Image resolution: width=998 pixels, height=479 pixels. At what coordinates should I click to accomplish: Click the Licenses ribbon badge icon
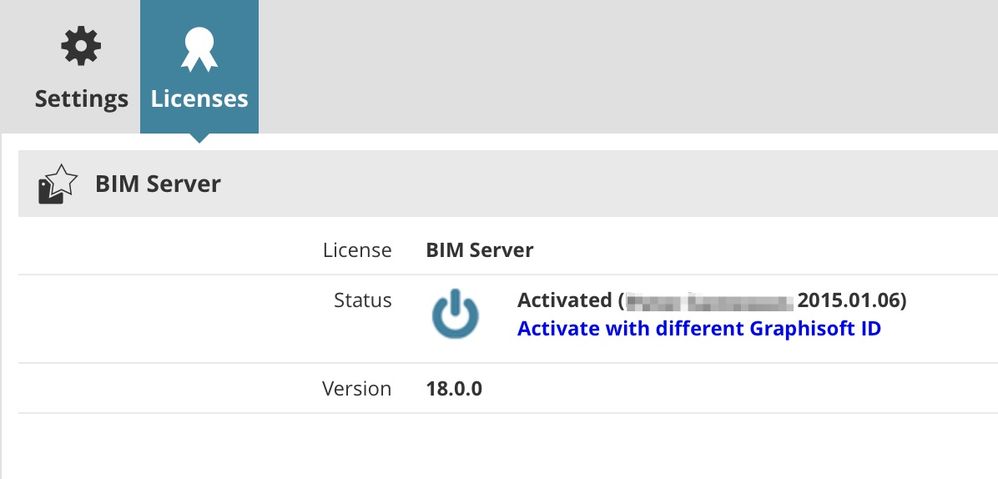click(199, 48)
